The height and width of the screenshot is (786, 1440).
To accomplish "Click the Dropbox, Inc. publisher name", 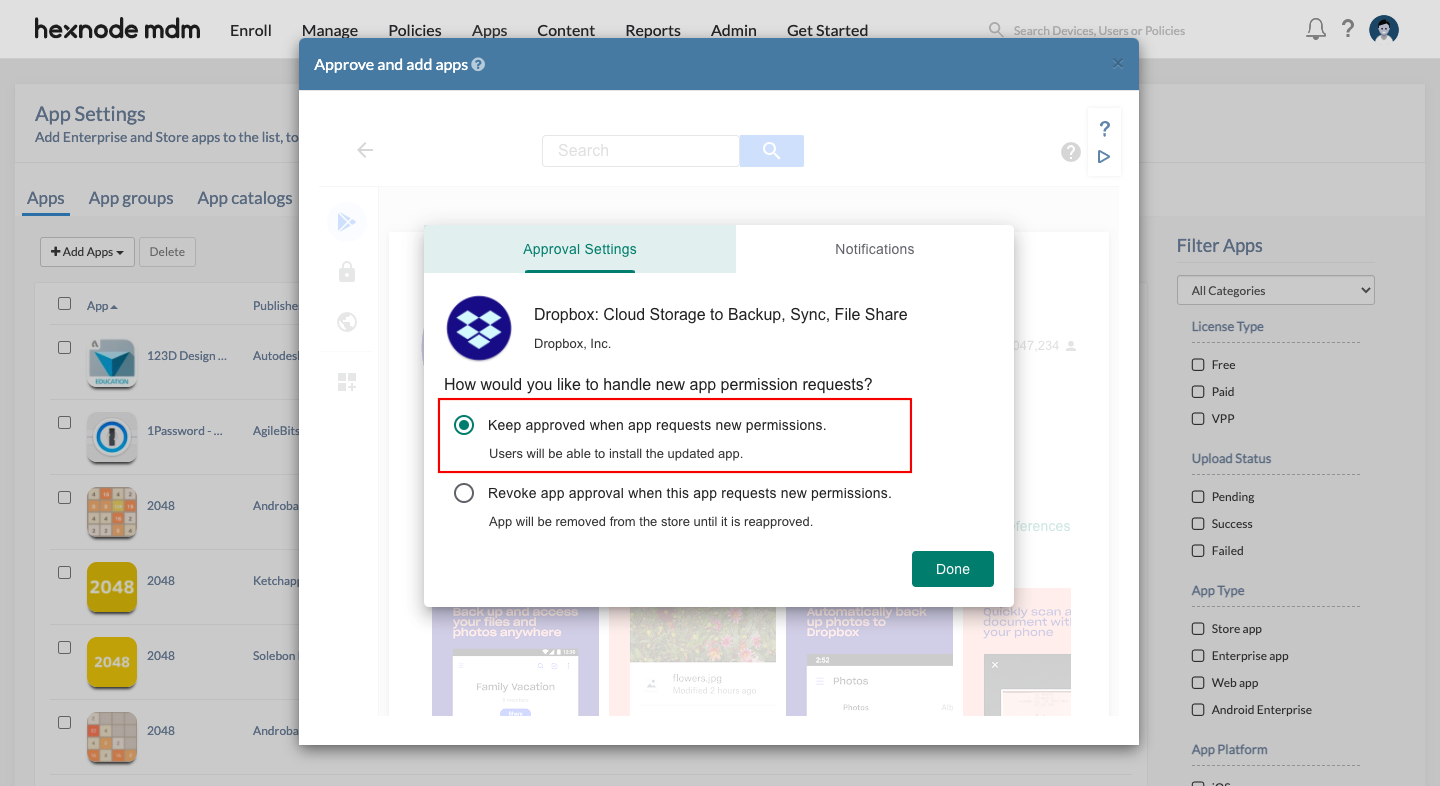I will click(x=572, y=343).
